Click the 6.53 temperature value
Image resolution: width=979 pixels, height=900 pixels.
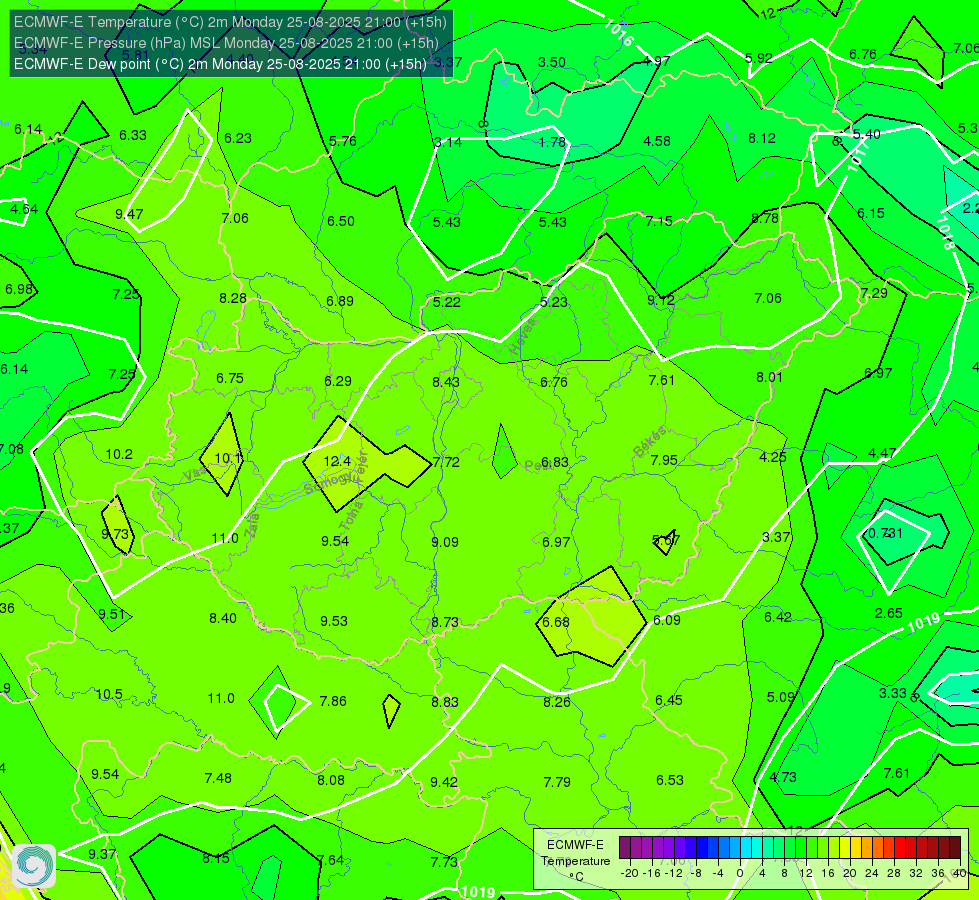[670, 780]
